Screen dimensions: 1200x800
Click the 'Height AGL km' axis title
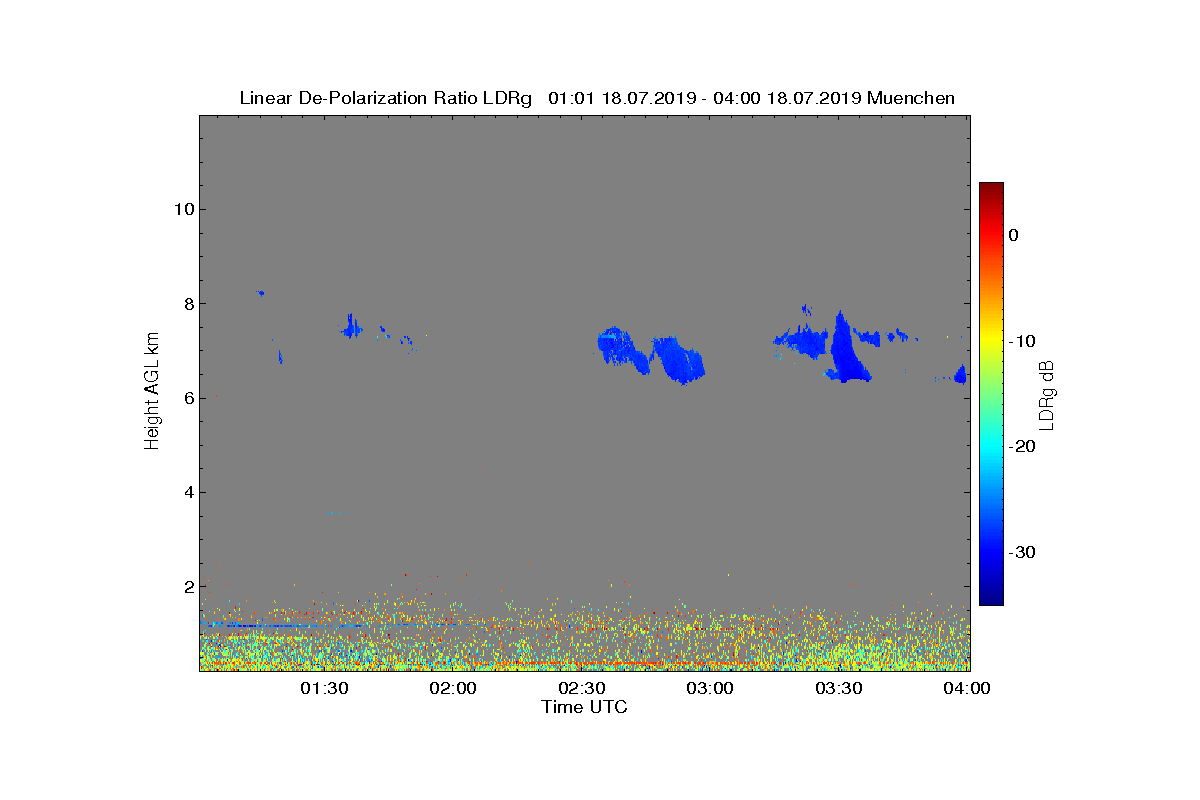(152, 392)
